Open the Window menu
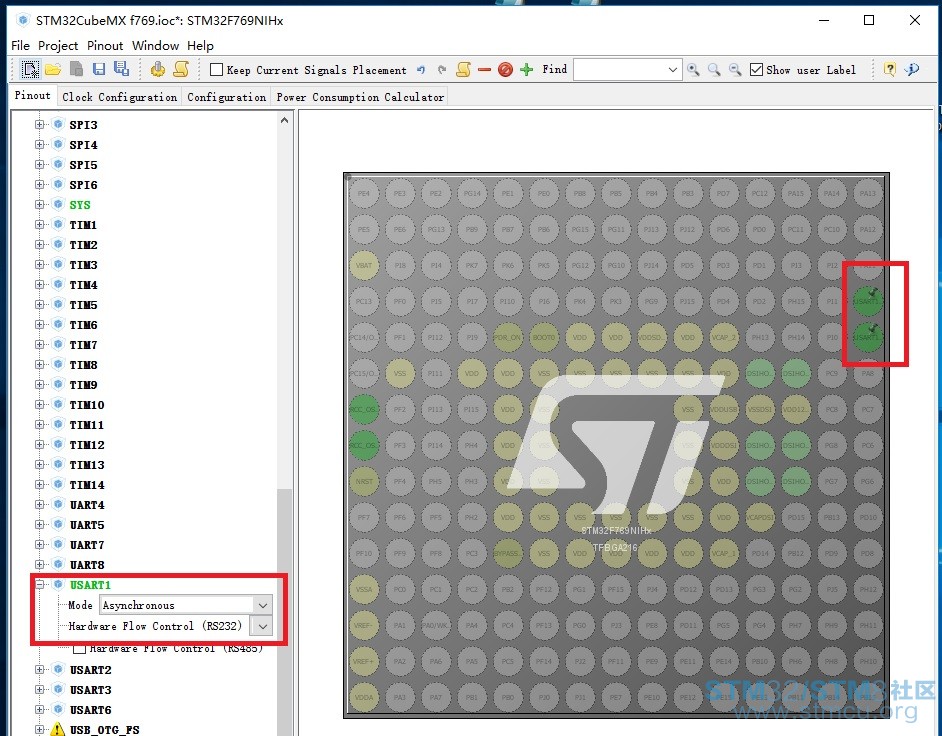This screenshot has height=736, width=942. click(x=155, y=46)
